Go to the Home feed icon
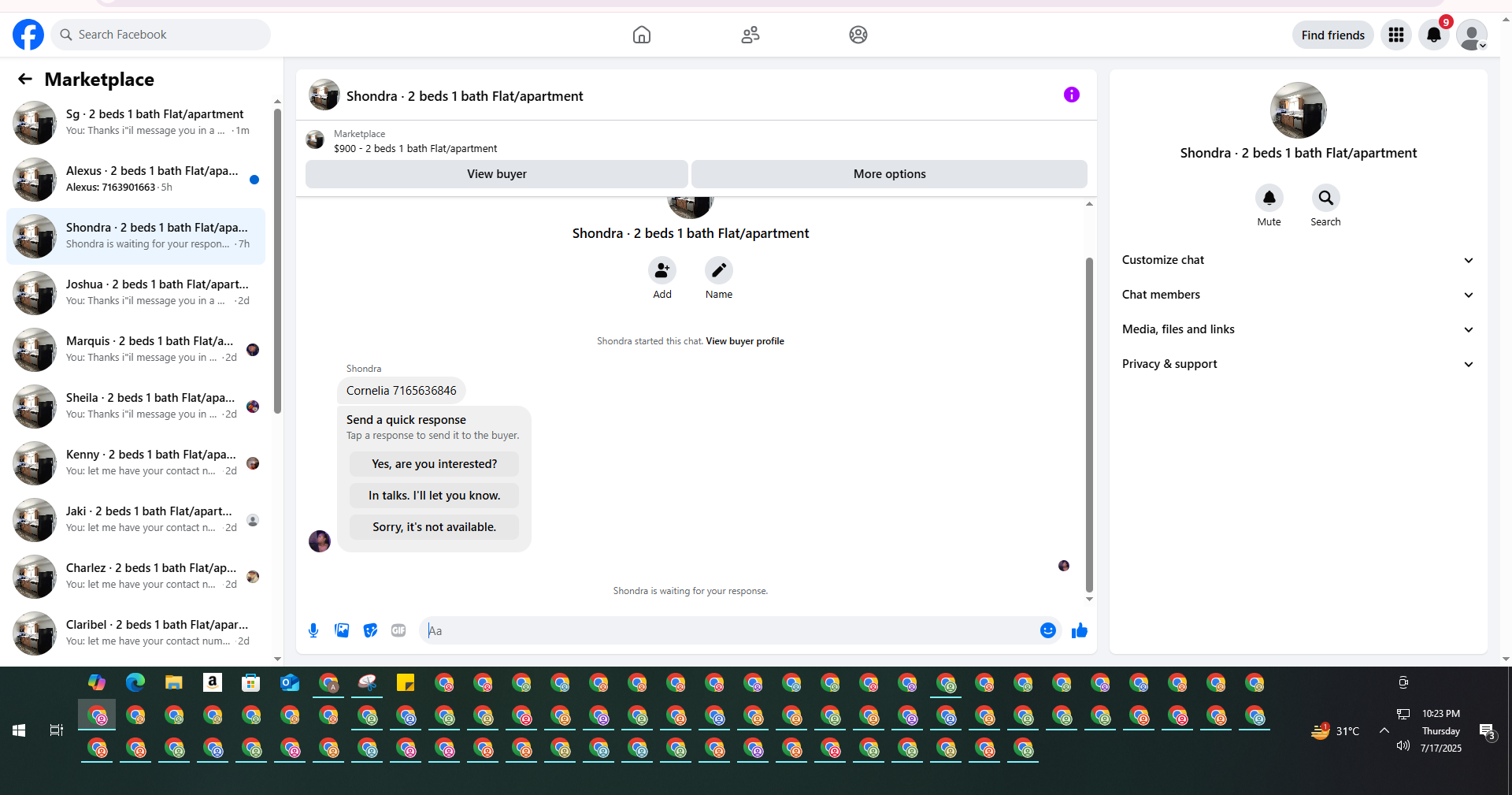Viewport: 1512px width, 795px height. point(642,35)
